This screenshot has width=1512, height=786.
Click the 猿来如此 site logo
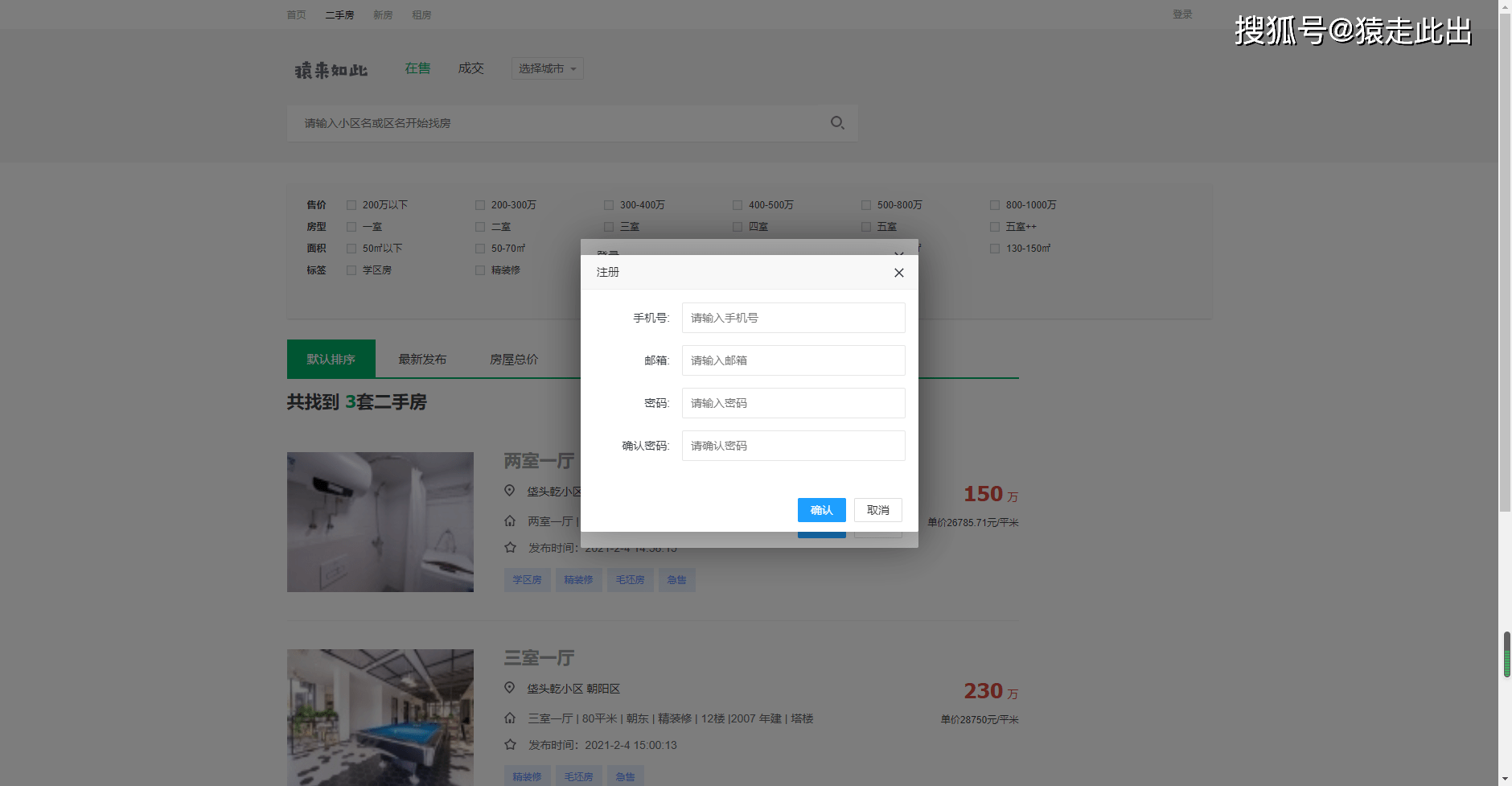(331, 70)
